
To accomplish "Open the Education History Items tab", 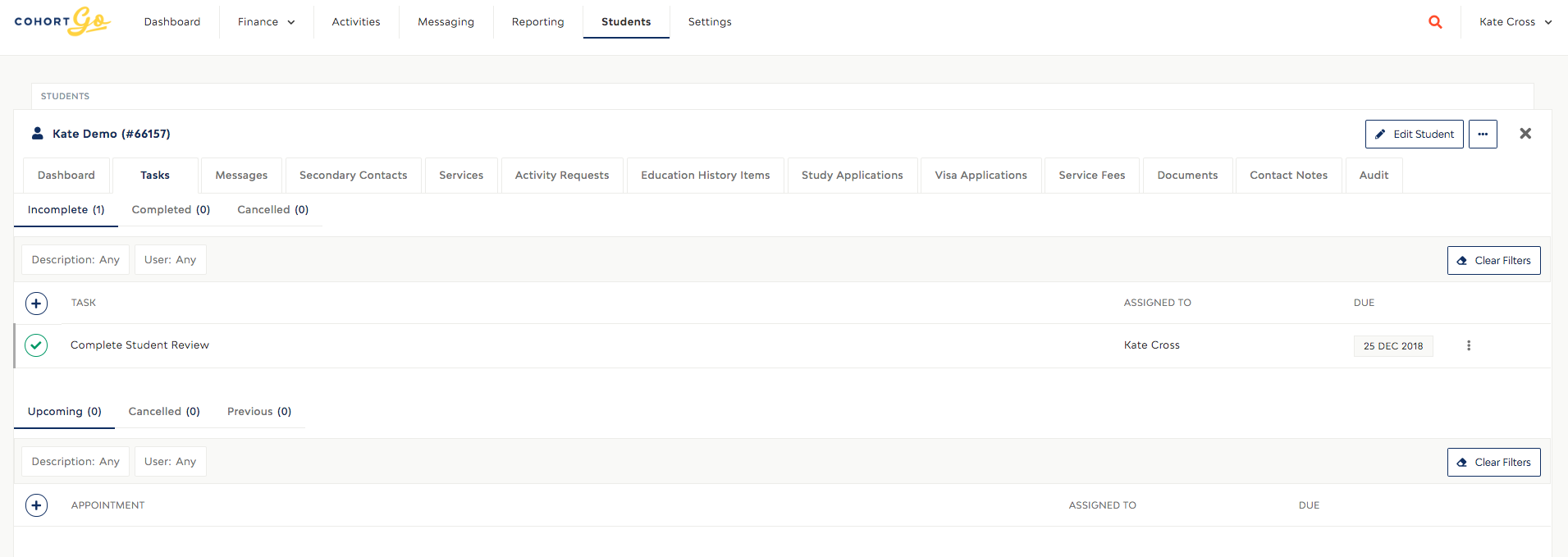I will tap(706, 176).
